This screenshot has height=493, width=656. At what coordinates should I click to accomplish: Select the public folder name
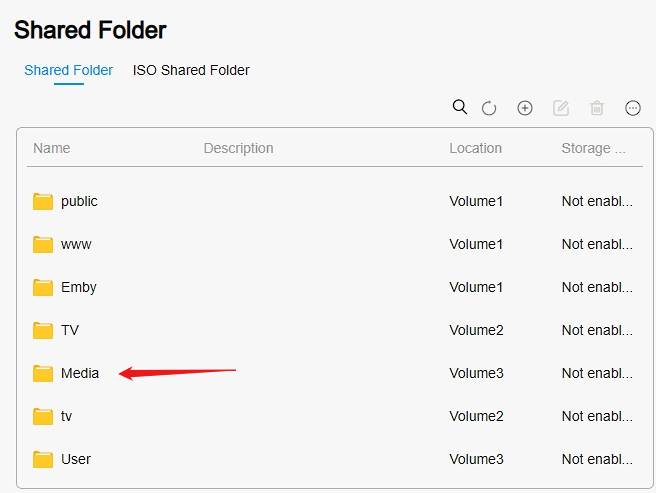(x=79, y=201)
